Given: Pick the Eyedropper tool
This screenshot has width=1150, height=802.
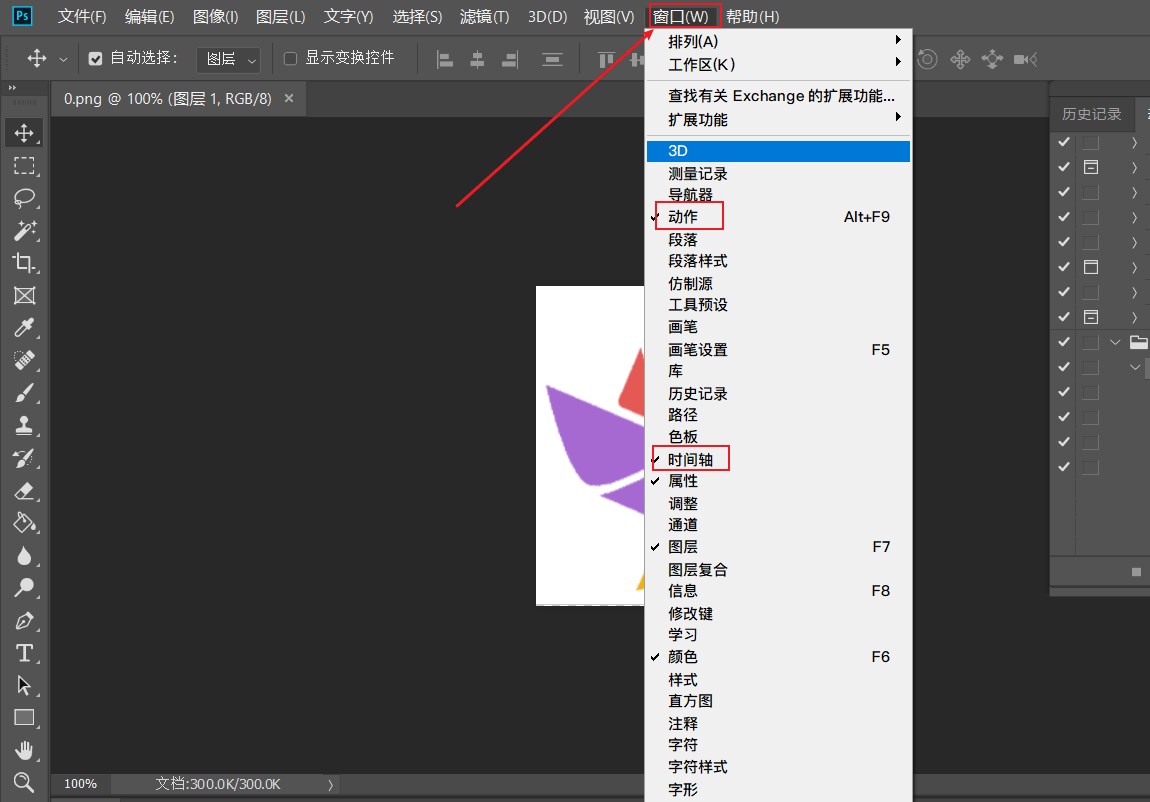Looking at the screenshot, I should (x=24, y=328).
